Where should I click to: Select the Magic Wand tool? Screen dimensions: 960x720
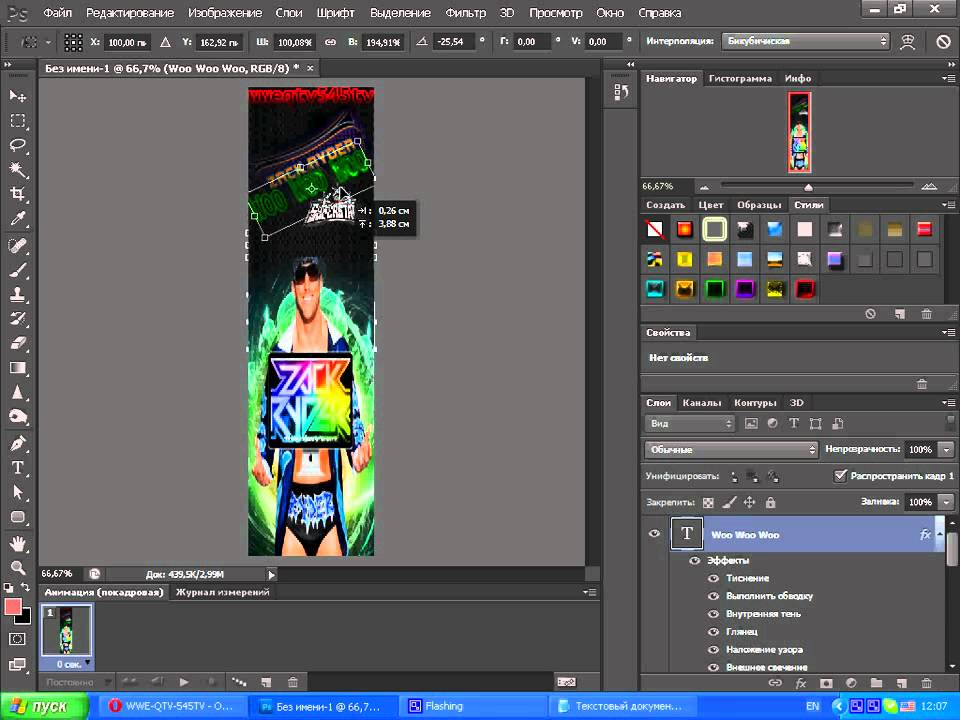18,170
